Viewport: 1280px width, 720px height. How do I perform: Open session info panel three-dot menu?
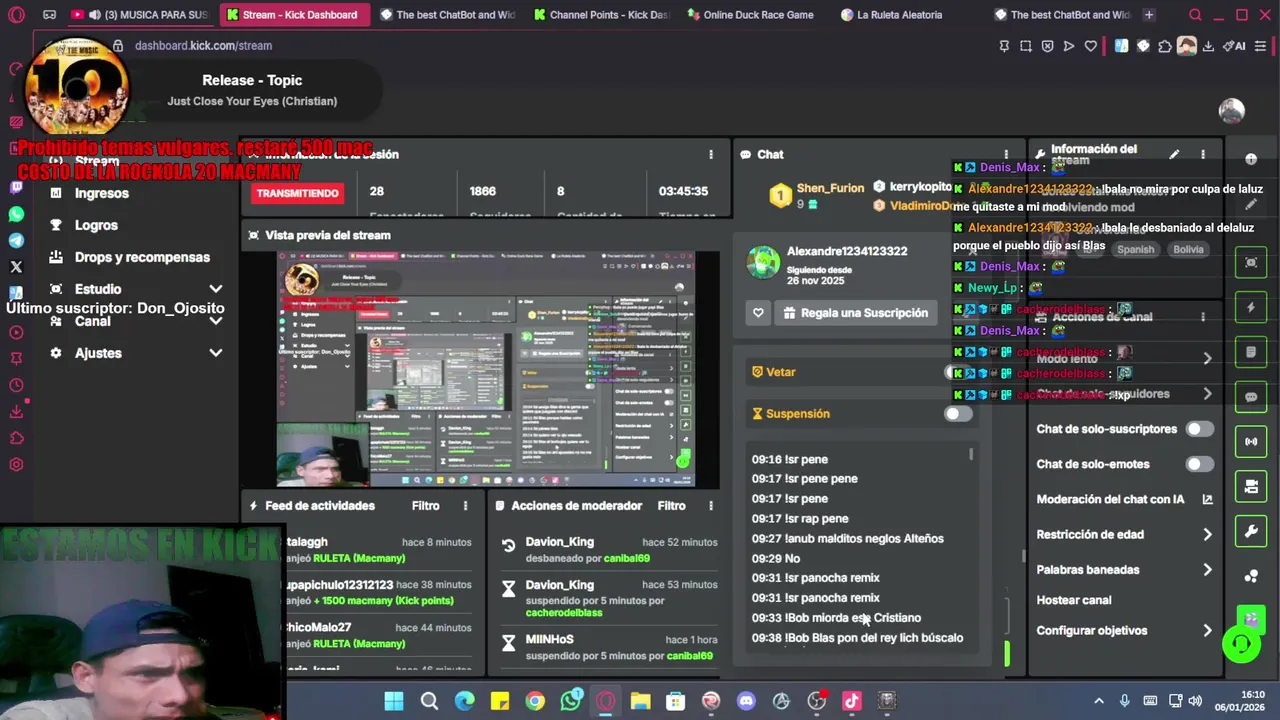click(711, 154)
